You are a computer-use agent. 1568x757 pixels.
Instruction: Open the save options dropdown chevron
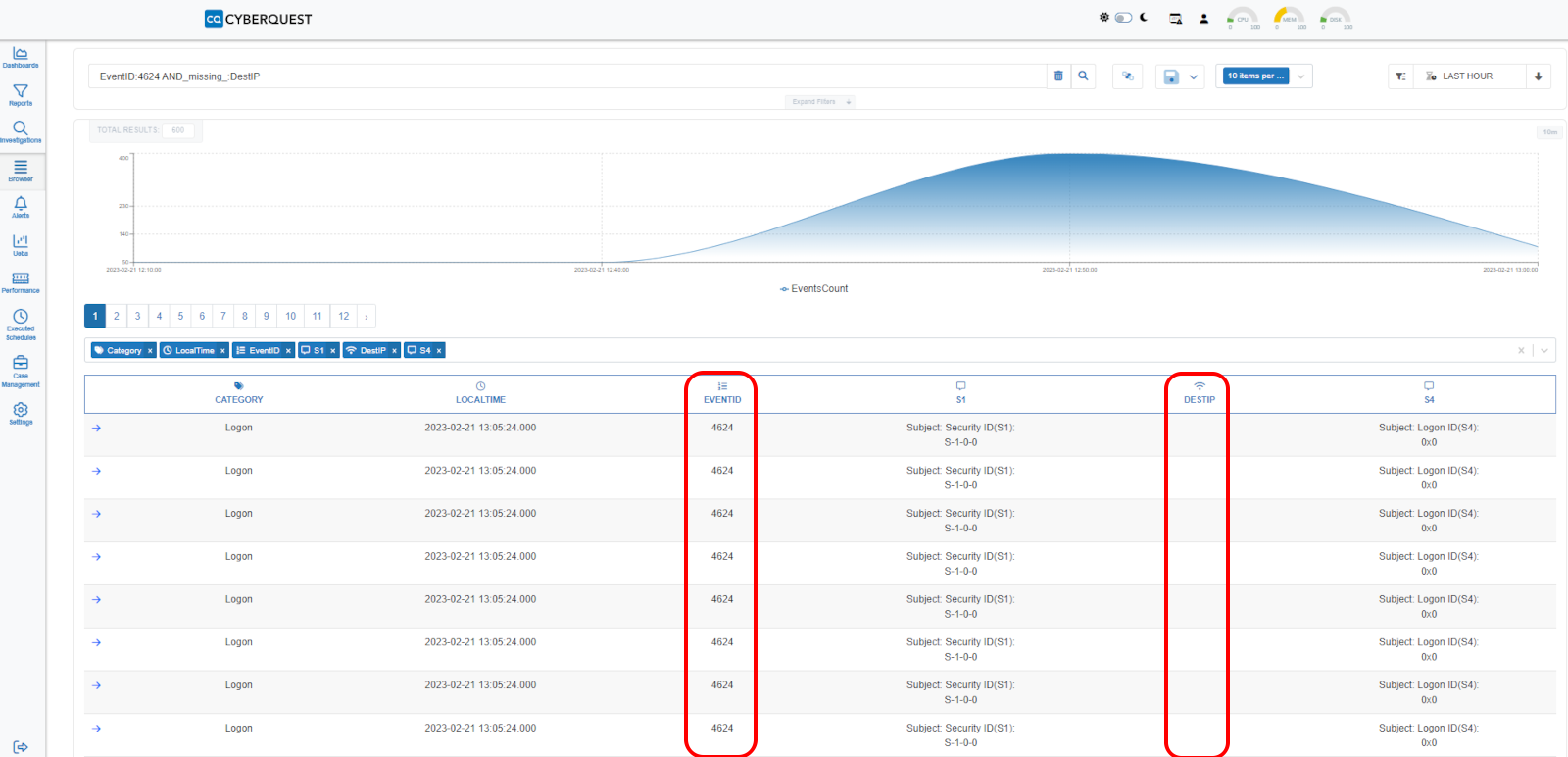[1194, 76]
